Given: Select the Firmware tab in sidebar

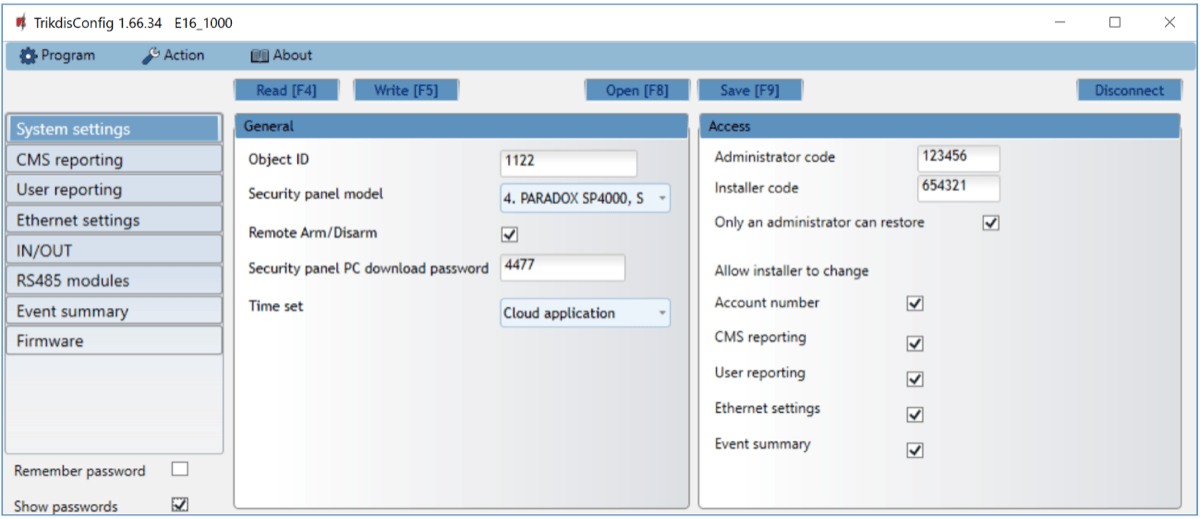Looking at the screenshot, I should point(113,341).
